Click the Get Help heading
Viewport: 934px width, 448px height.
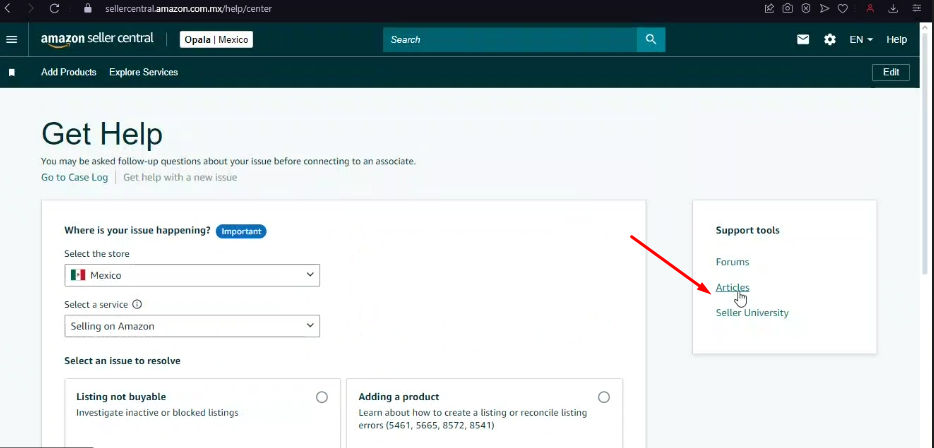tap(102, 133)
